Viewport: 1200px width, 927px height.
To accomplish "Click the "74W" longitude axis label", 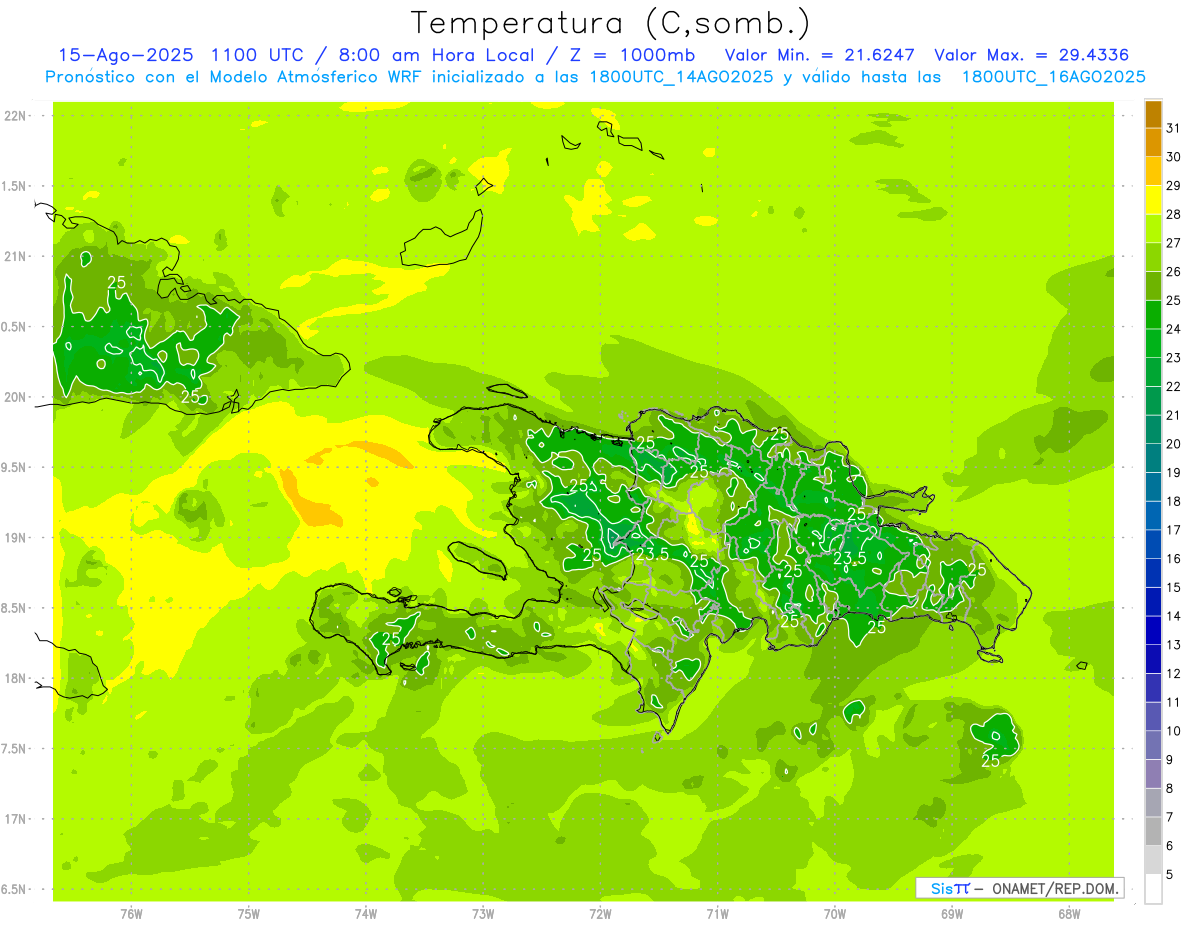I will coord(365,914).
